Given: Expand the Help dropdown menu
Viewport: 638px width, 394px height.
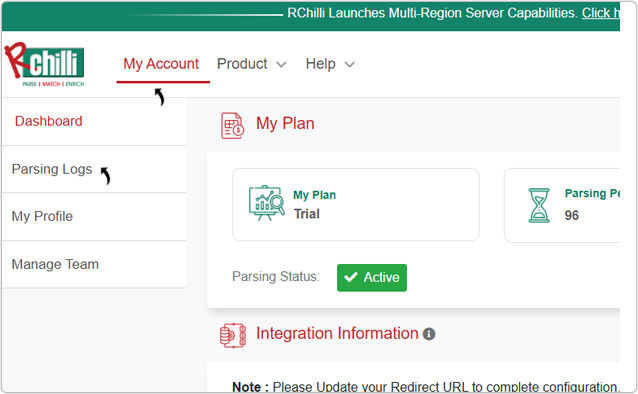Looking at the screenshot, I should pos(330,64).
